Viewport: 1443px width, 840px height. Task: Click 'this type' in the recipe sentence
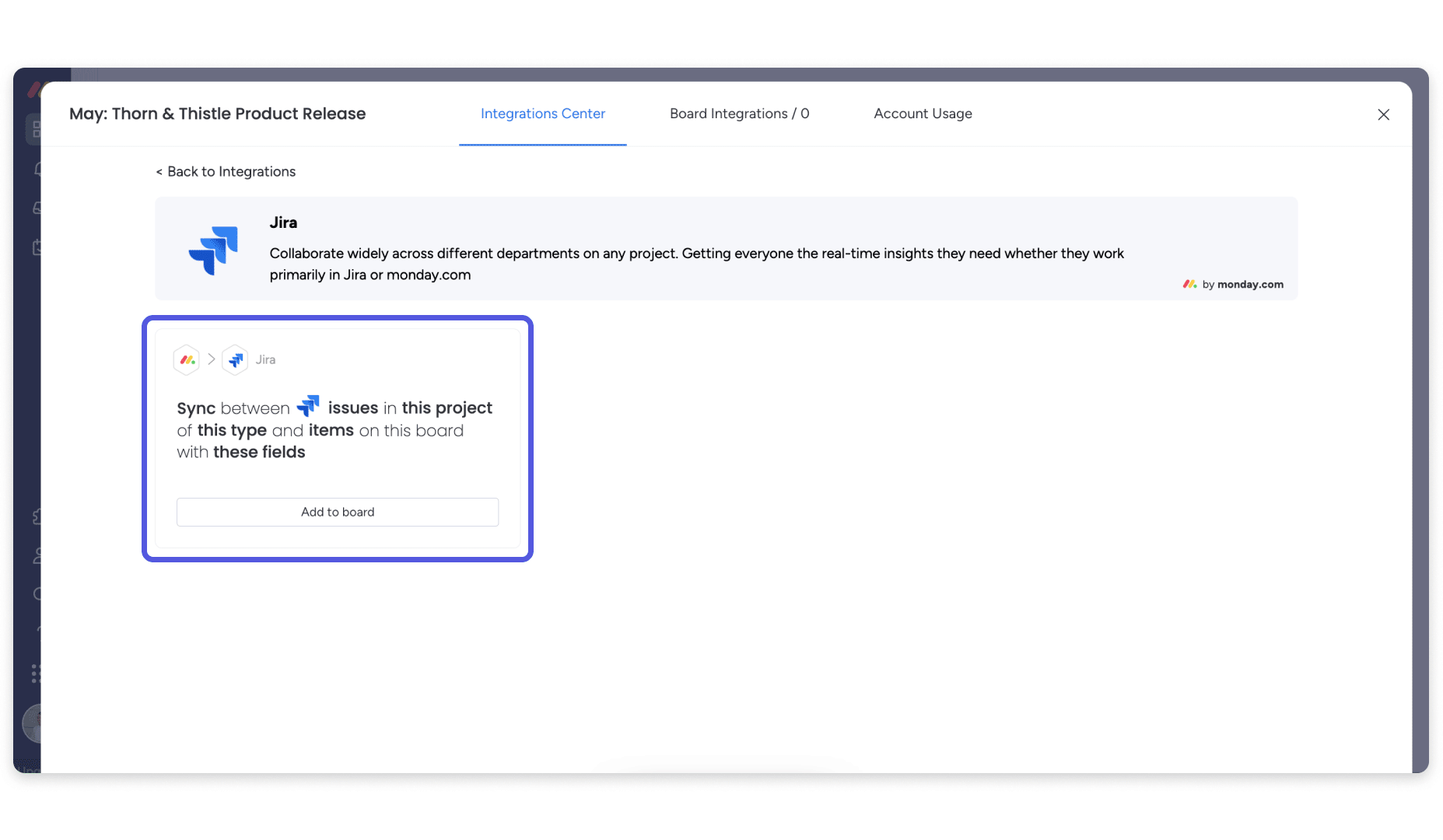(x=232, y=430)
